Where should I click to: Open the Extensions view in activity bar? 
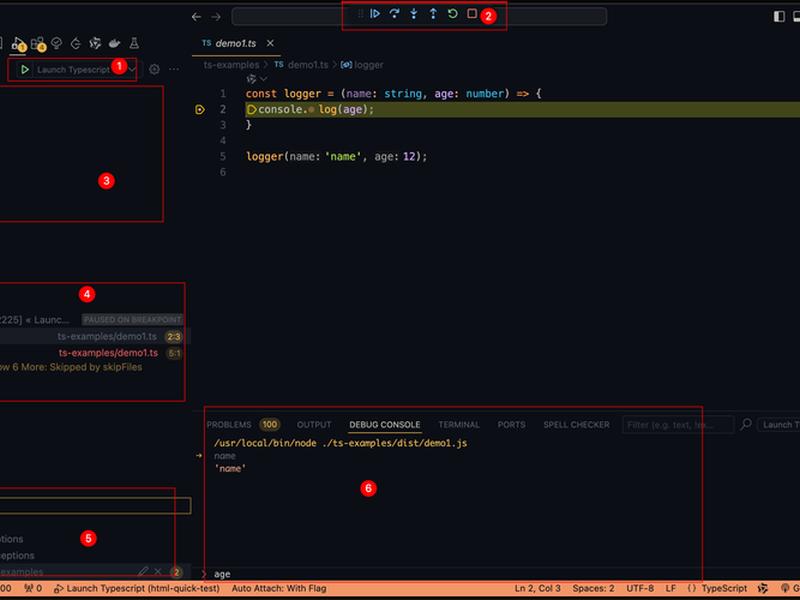pyautogui.click(x=38, y=44)
